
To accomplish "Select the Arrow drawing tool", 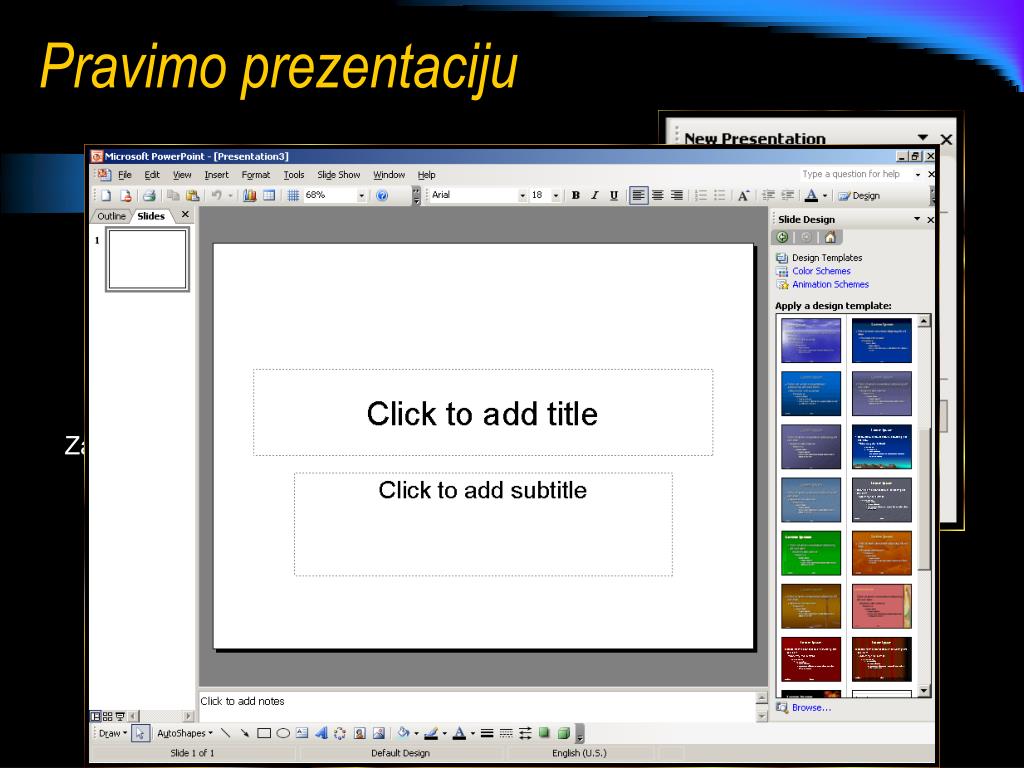I will pyautogui.click(x=245, y=733).
